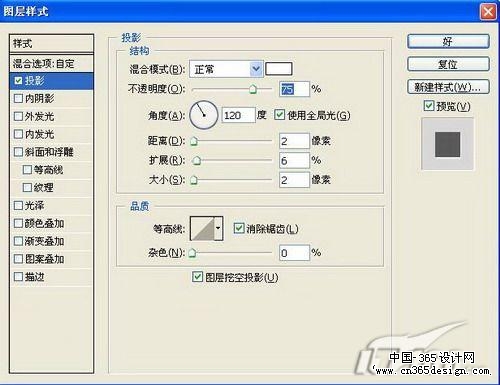The height and width of the screenshot is (385, 500).
Task: Toggle 使用全局光 checkbox
Action: pos(279,115)
